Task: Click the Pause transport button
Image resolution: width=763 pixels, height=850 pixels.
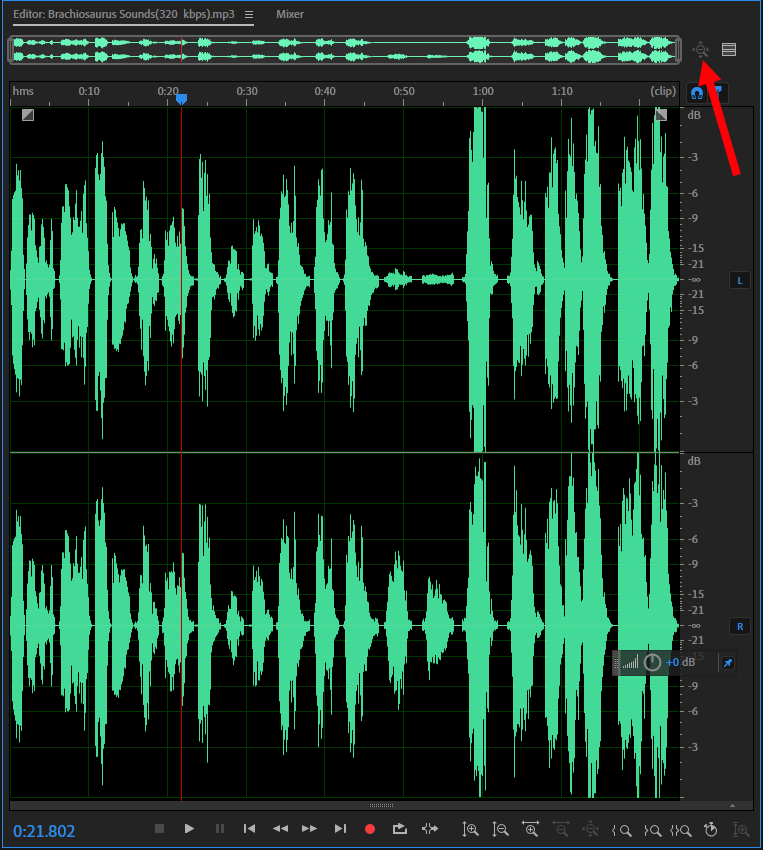Action: tap(219, 829)
